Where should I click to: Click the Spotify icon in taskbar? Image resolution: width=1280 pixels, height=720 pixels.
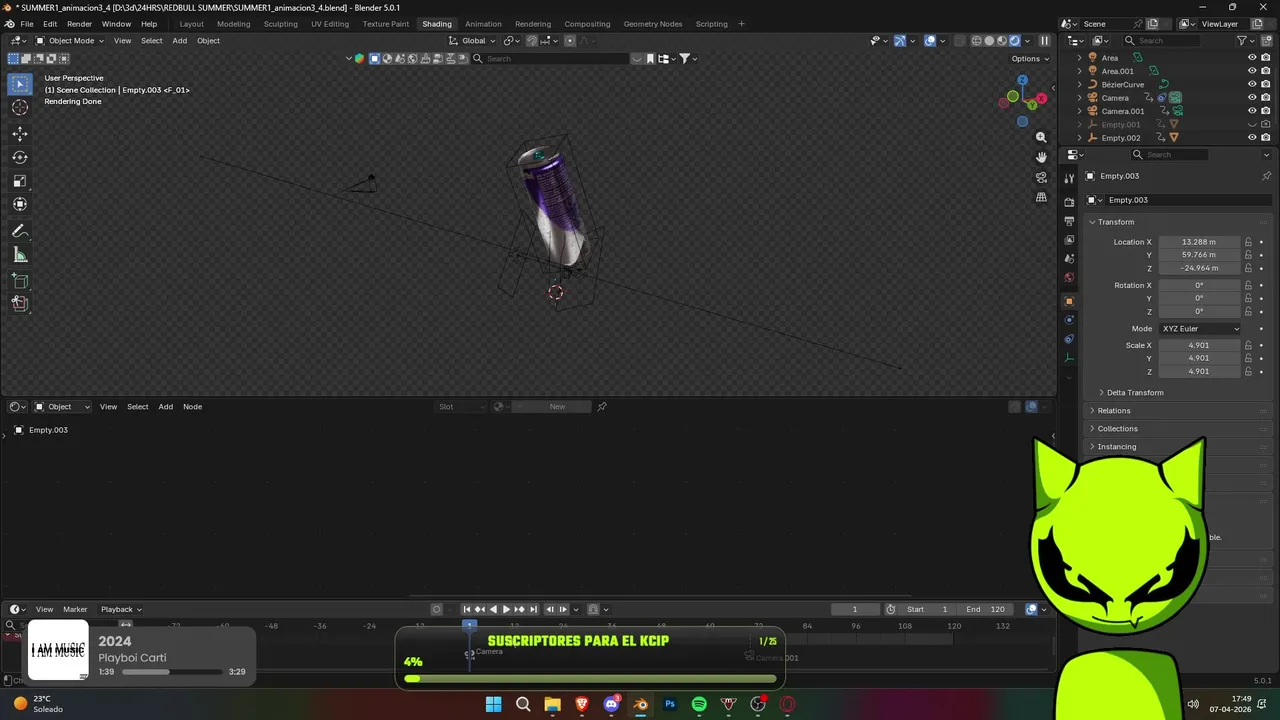coord(699,704)
